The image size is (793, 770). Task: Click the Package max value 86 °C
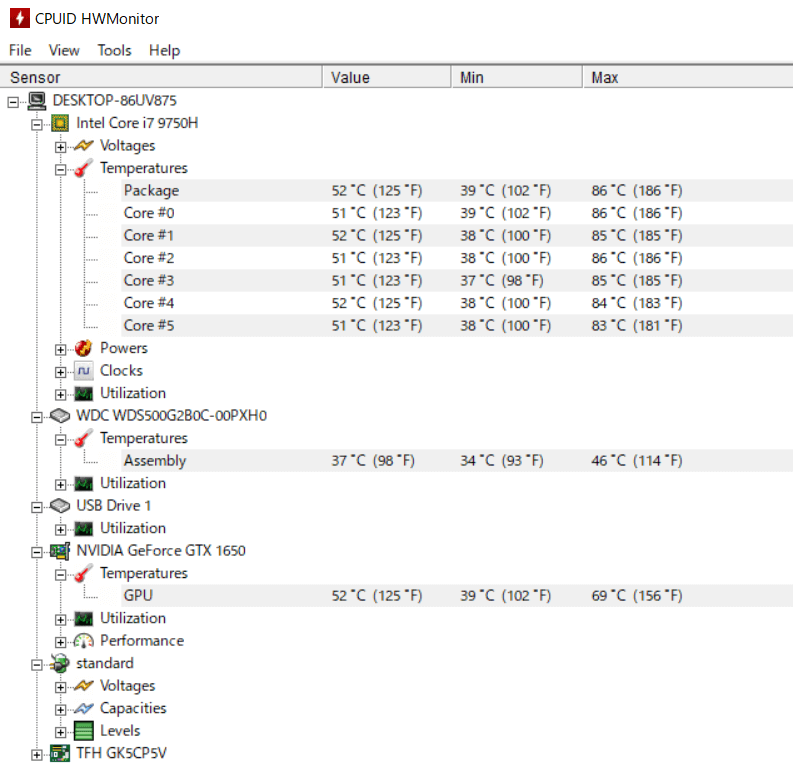[x=637, y=191]
